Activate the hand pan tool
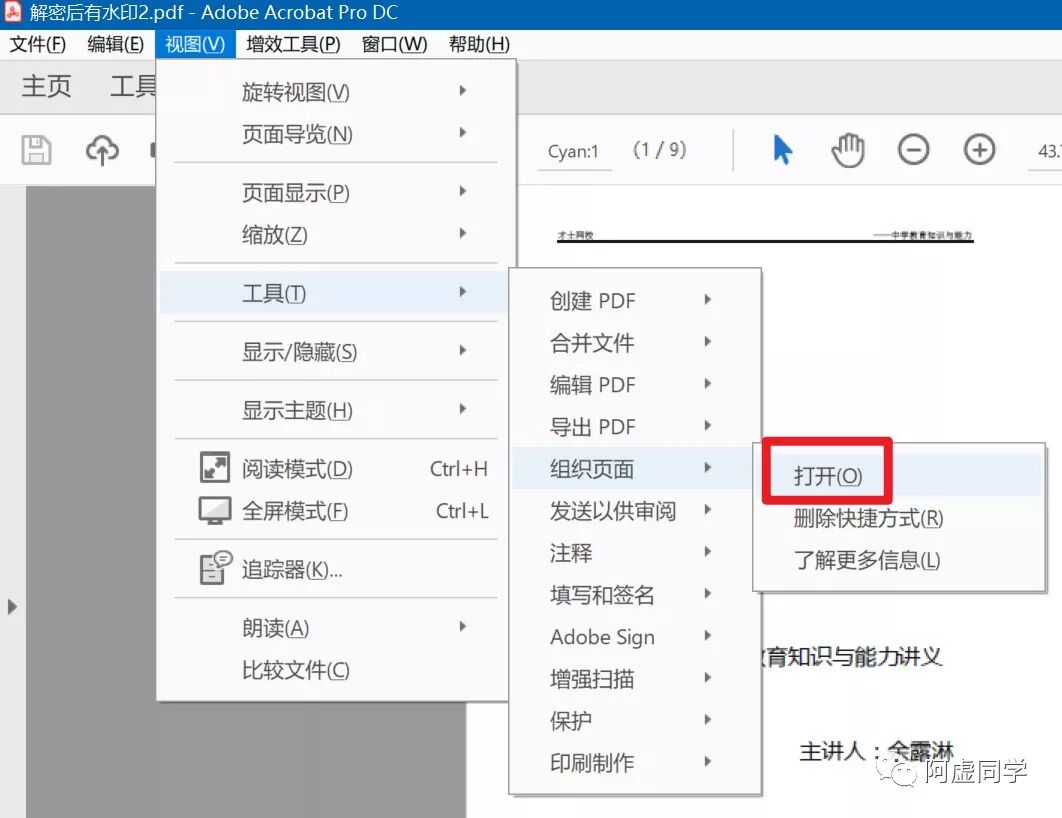The width and height of the screenshot is (1062, 818). click(x=848, y=150)
